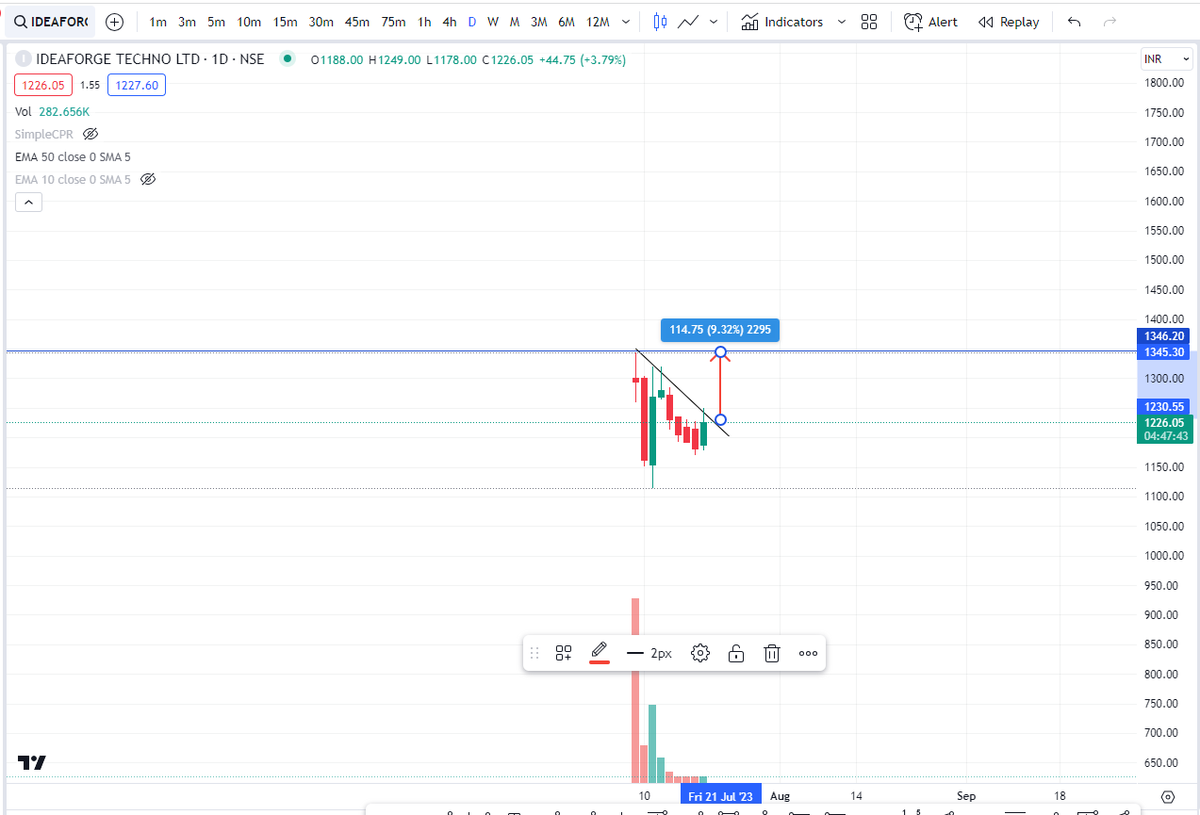Open the Indicators dialog
This screenshot has width=1200, height=815.
tap(783, 22)
